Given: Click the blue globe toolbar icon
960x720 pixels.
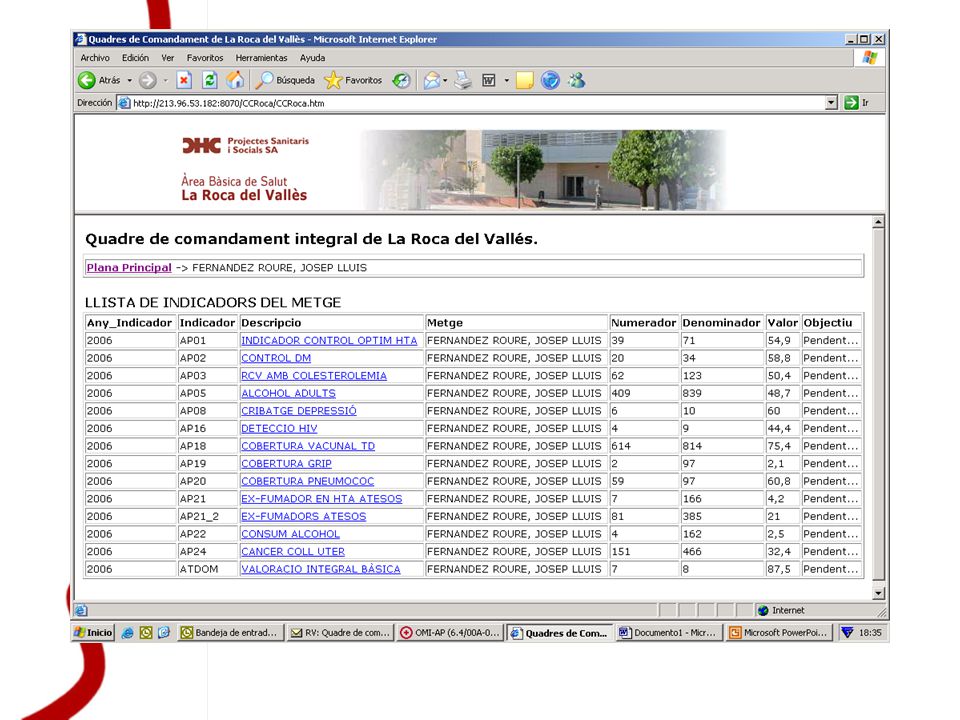Looking at the screenshot, I should pyautogui.click(x=550, y=80).
